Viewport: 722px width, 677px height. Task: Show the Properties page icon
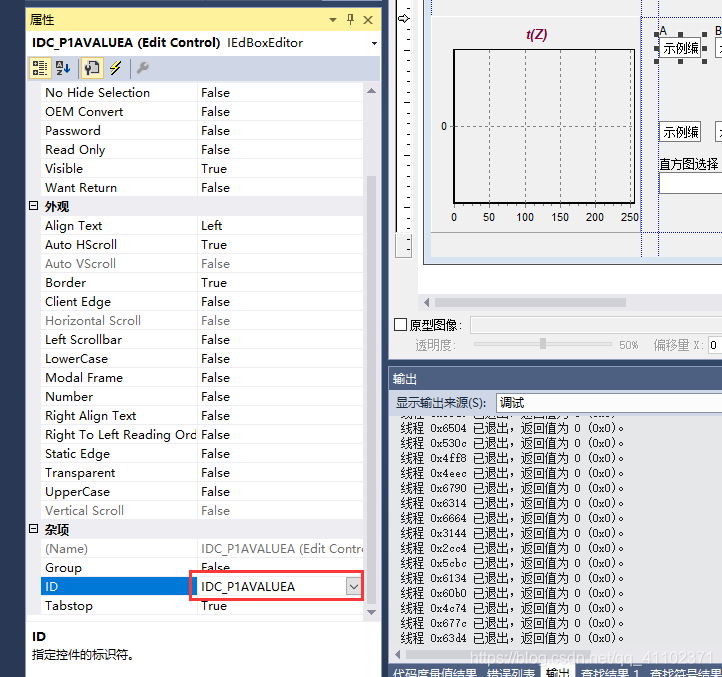[x=92, y=68]
